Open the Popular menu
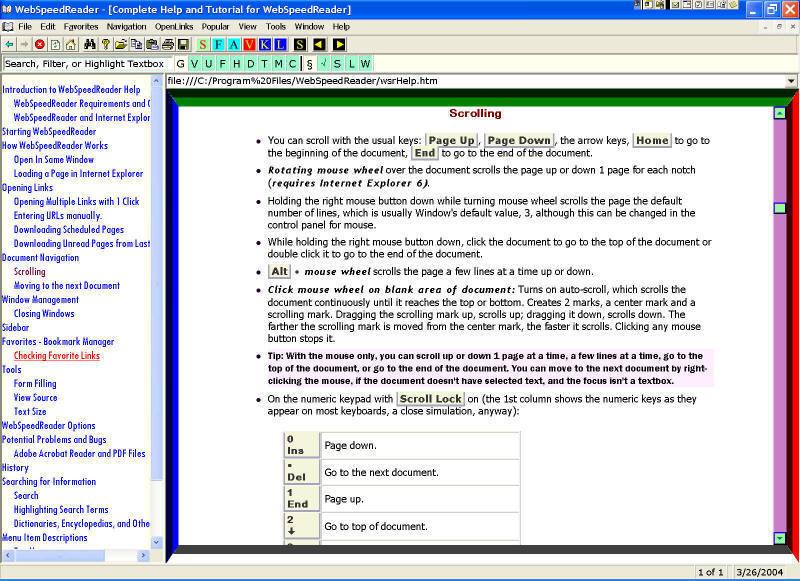 click(215, 27)
